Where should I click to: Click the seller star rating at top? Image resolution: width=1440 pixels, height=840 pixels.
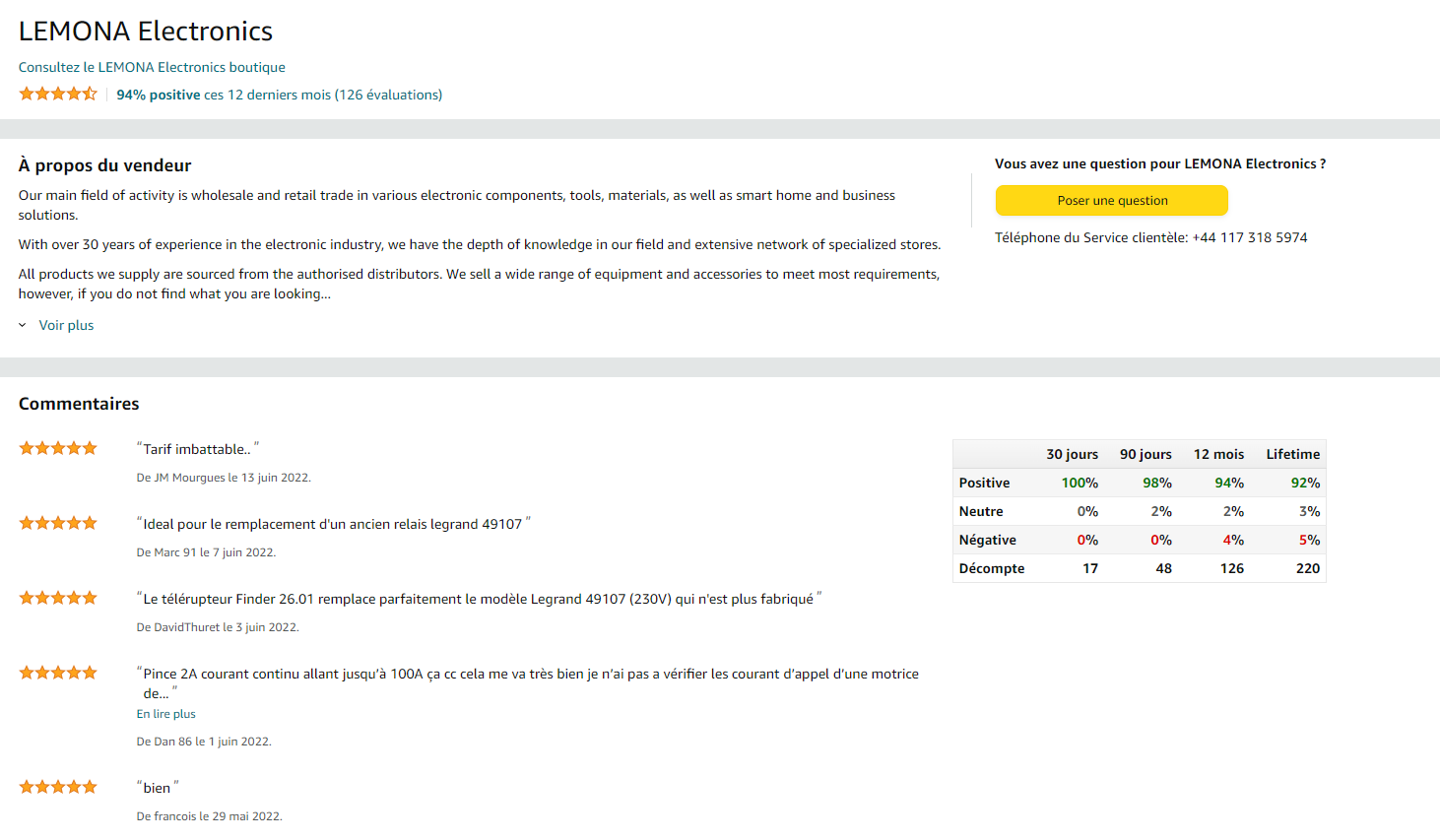click(x=58, y=94)
